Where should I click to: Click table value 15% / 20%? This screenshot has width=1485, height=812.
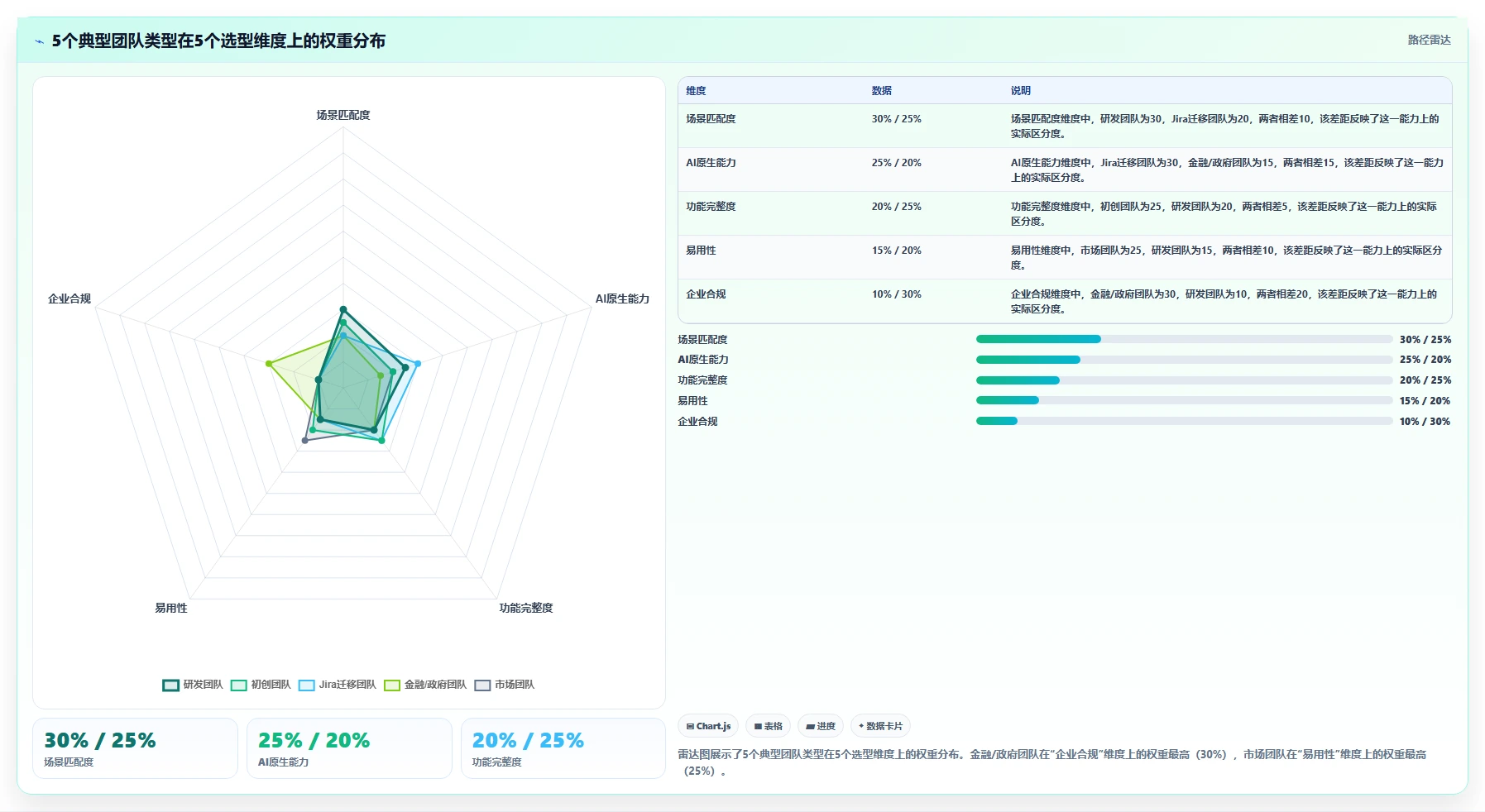pos(896,251)
